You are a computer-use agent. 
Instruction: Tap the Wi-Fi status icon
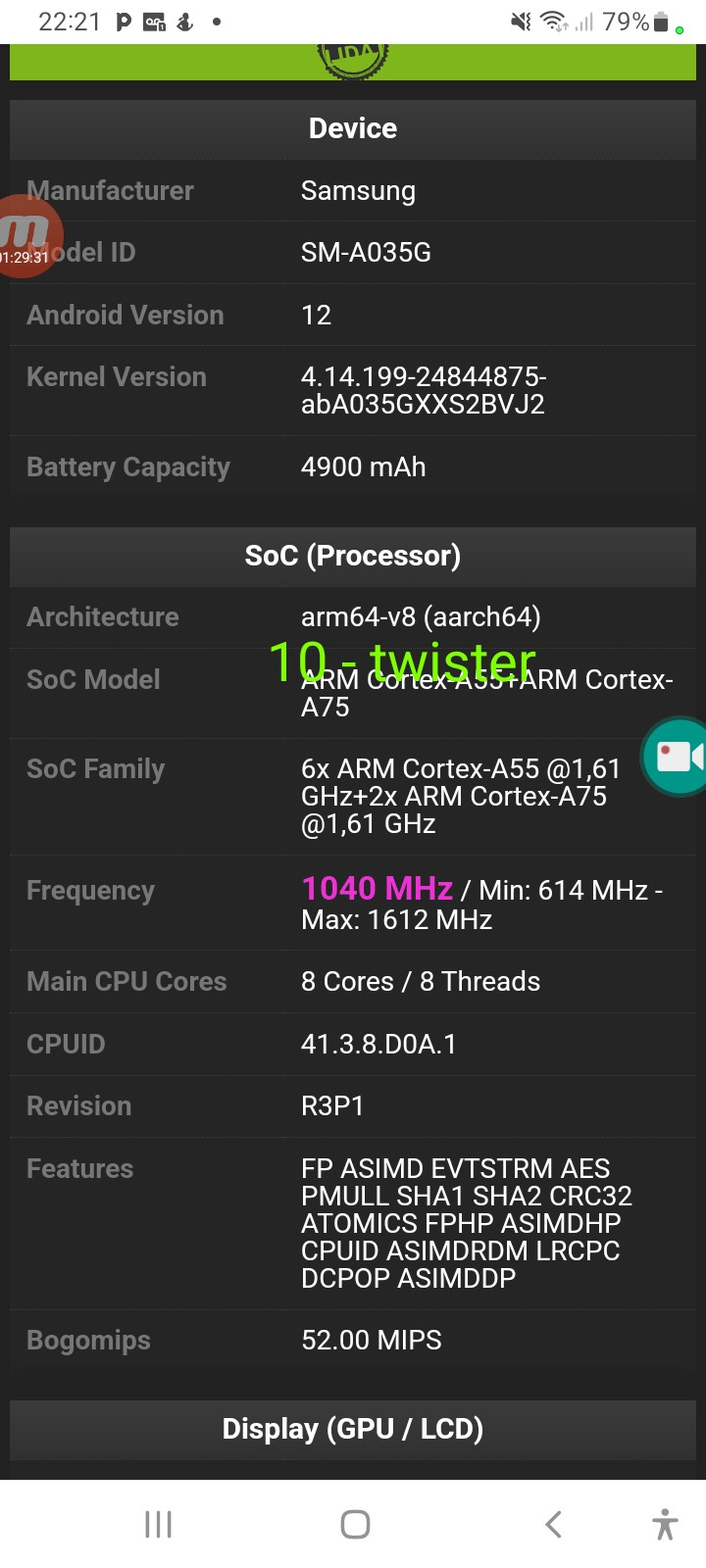[555, 22]
